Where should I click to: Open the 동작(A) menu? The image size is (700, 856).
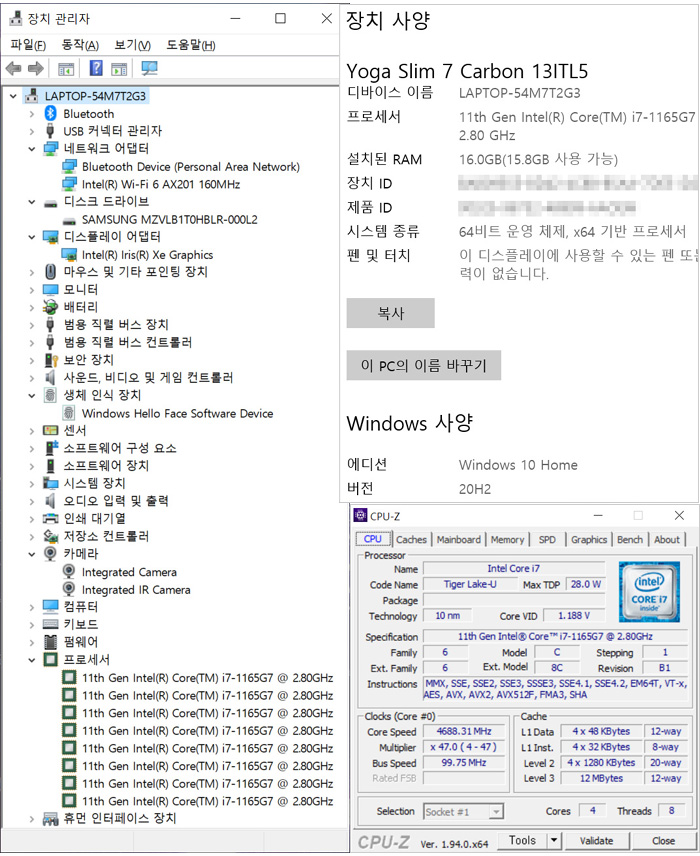pyautogui.click(x=80, y=45)
